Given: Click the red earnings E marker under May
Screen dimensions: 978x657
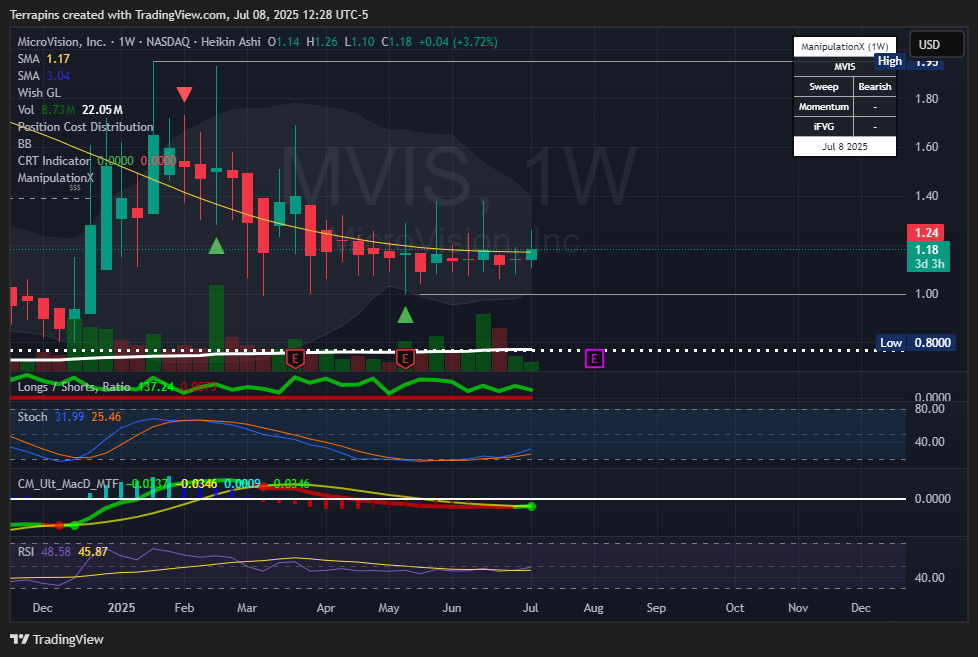Looking at the screenshot, I should [x=405, y=359].
